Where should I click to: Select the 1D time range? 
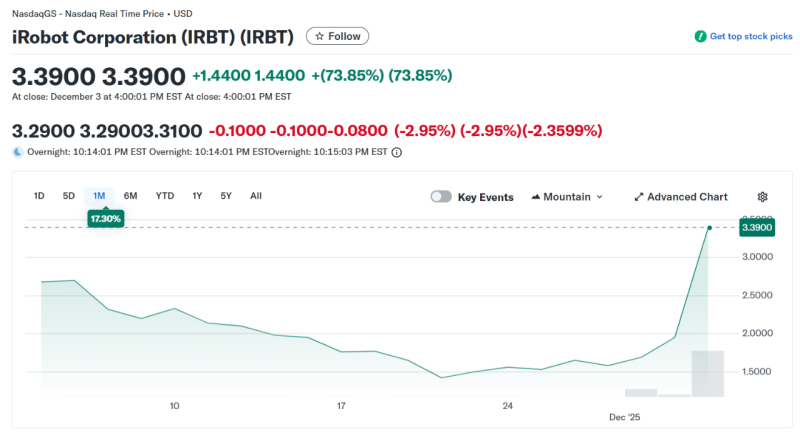coord(39,196)
